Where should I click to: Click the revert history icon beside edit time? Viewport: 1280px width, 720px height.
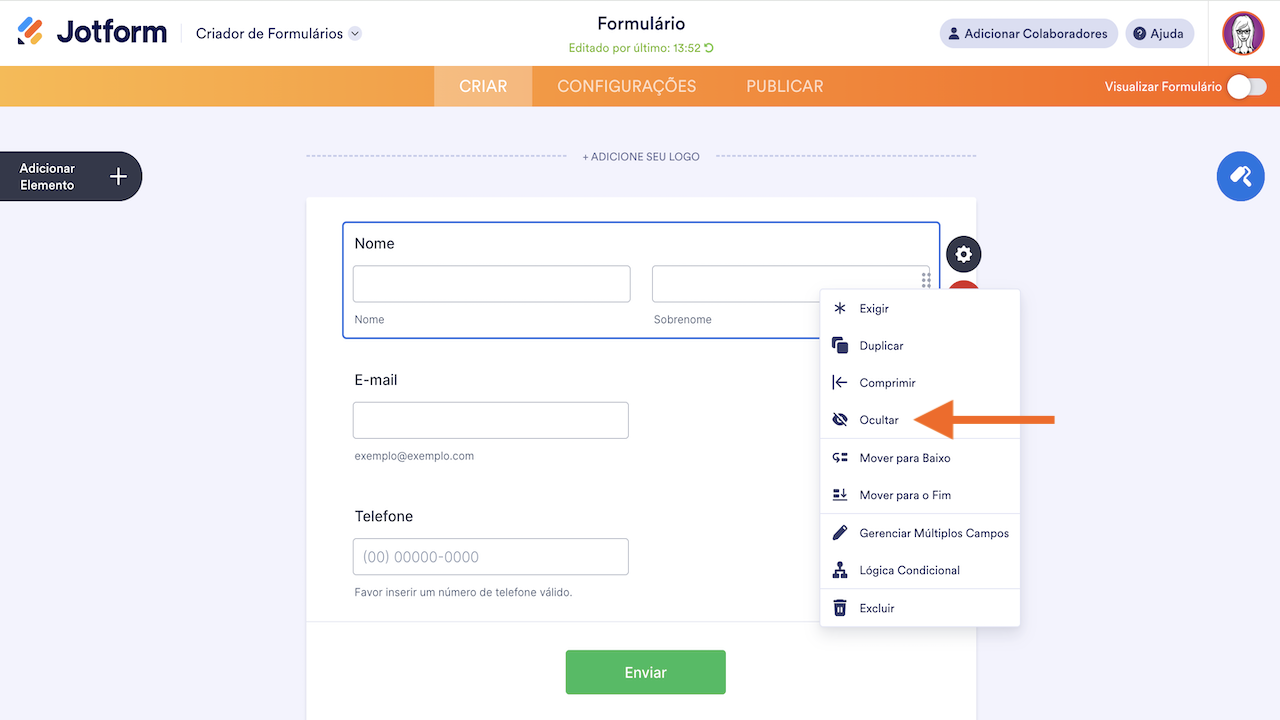coord(709,48)
